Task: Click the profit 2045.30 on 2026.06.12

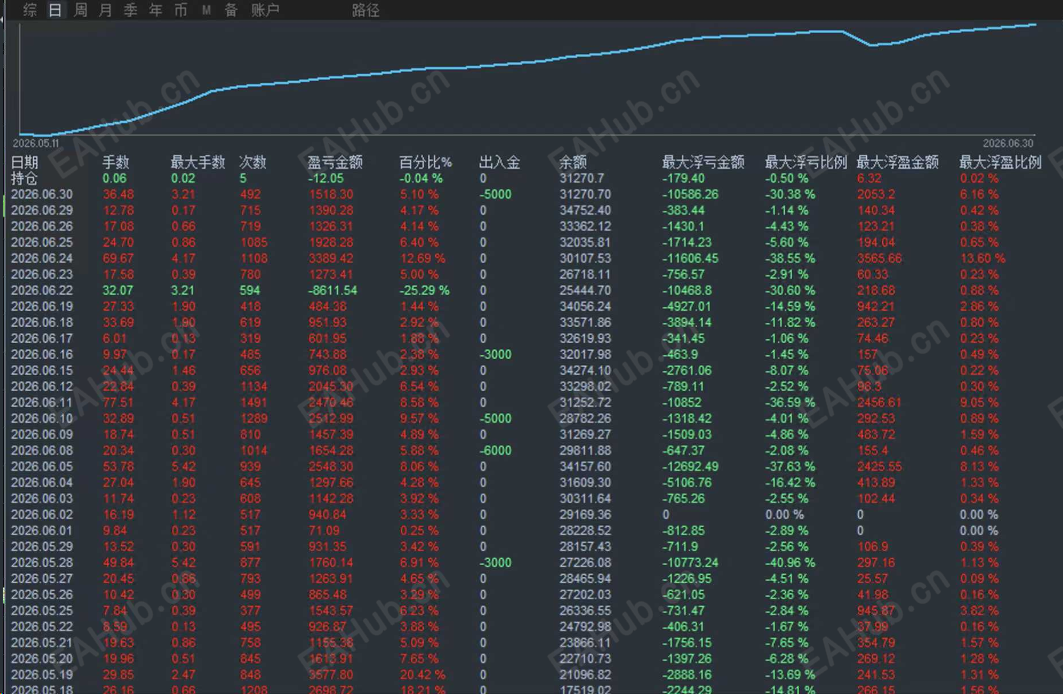Action: (331, 387)
